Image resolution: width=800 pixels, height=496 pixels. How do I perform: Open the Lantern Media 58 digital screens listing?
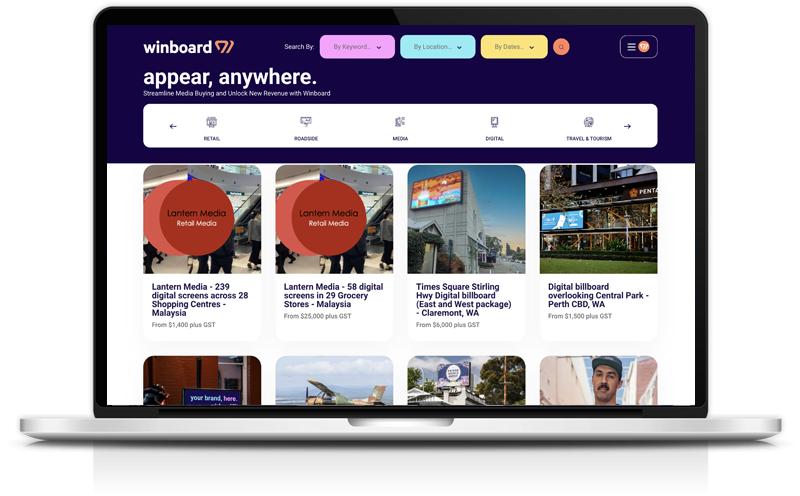[x=334, y=298]
